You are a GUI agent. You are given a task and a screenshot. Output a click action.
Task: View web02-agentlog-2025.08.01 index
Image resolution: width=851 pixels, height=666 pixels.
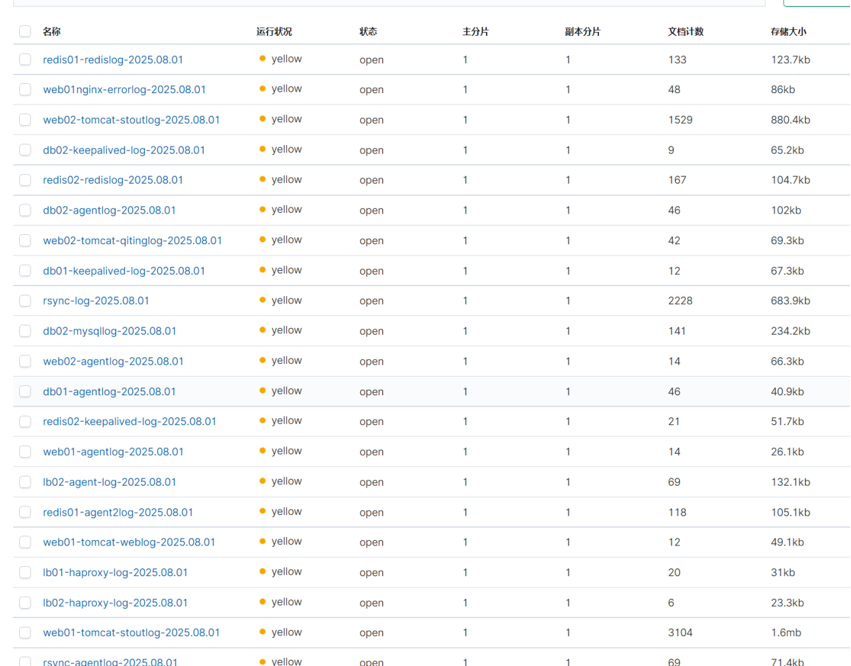point(113,361)
